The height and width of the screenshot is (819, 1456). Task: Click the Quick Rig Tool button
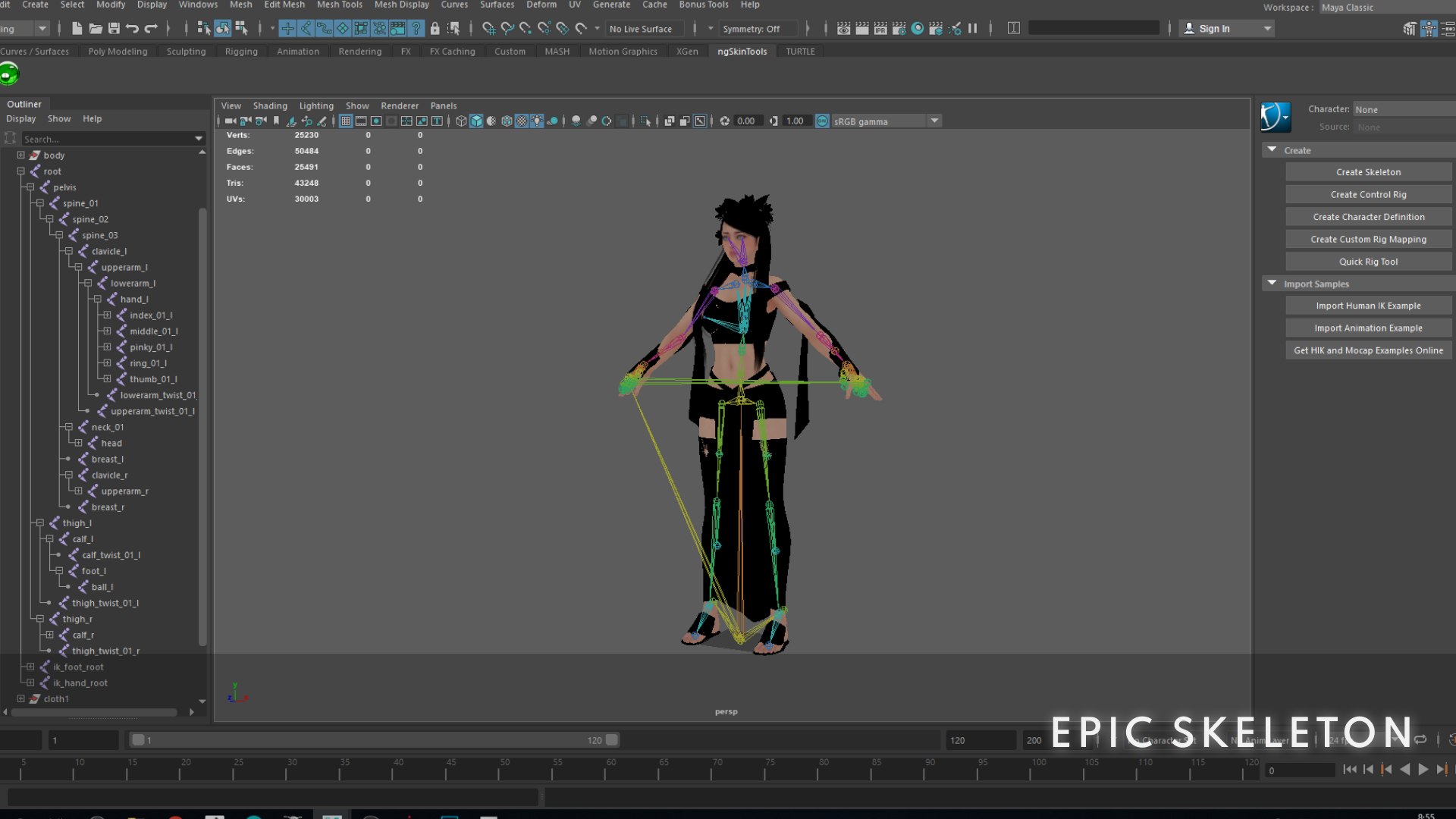[1368, 262]
